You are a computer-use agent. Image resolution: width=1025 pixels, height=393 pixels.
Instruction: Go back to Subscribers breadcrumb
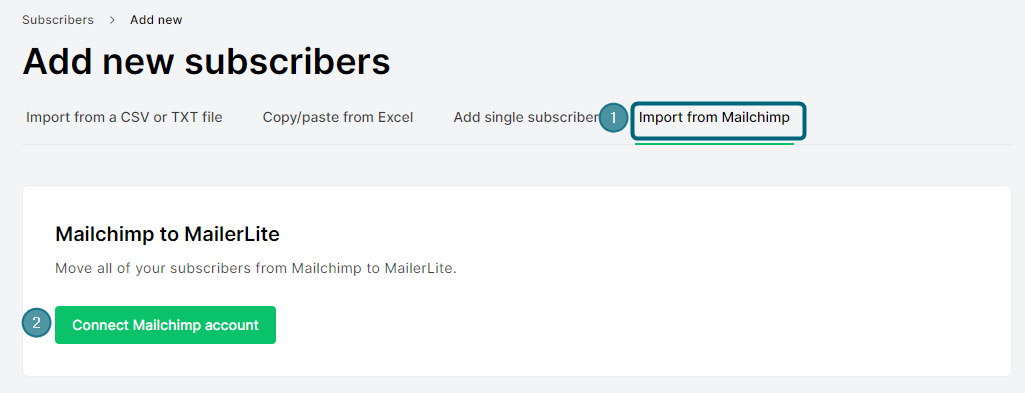tap(58, 20)
